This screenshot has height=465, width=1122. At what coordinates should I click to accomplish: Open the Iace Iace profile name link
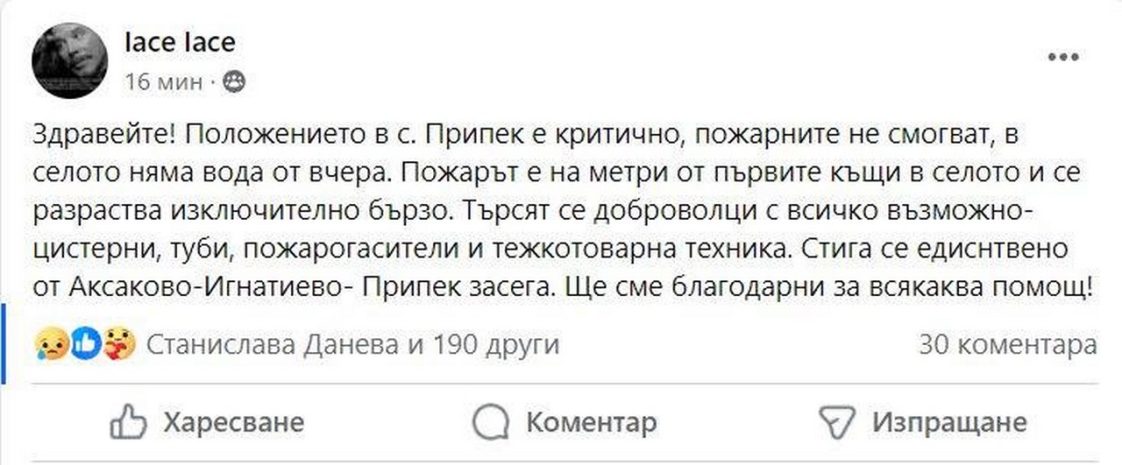178,43
